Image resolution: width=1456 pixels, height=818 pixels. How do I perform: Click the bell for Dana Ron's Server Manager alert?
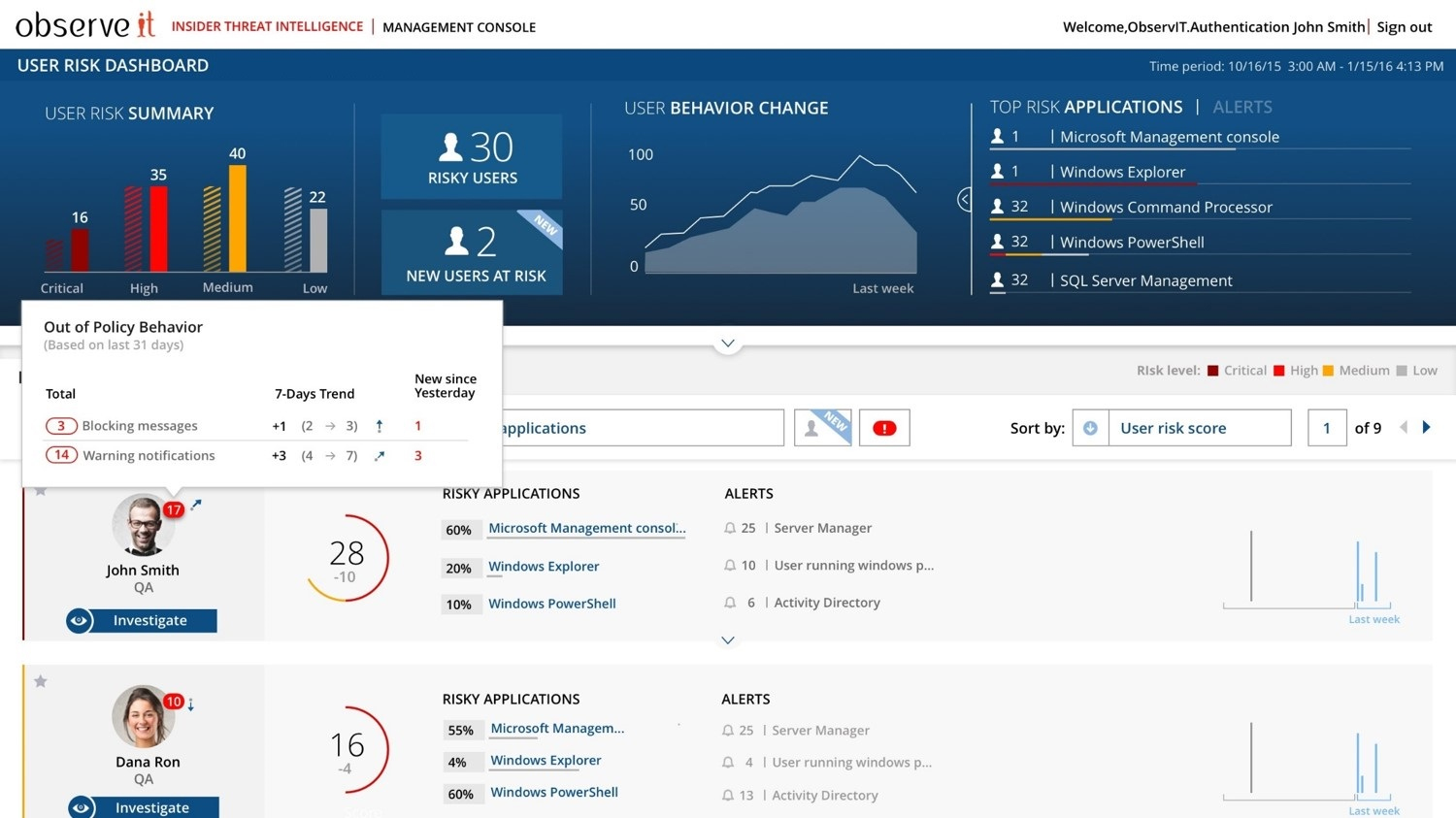tap(728, 730)
